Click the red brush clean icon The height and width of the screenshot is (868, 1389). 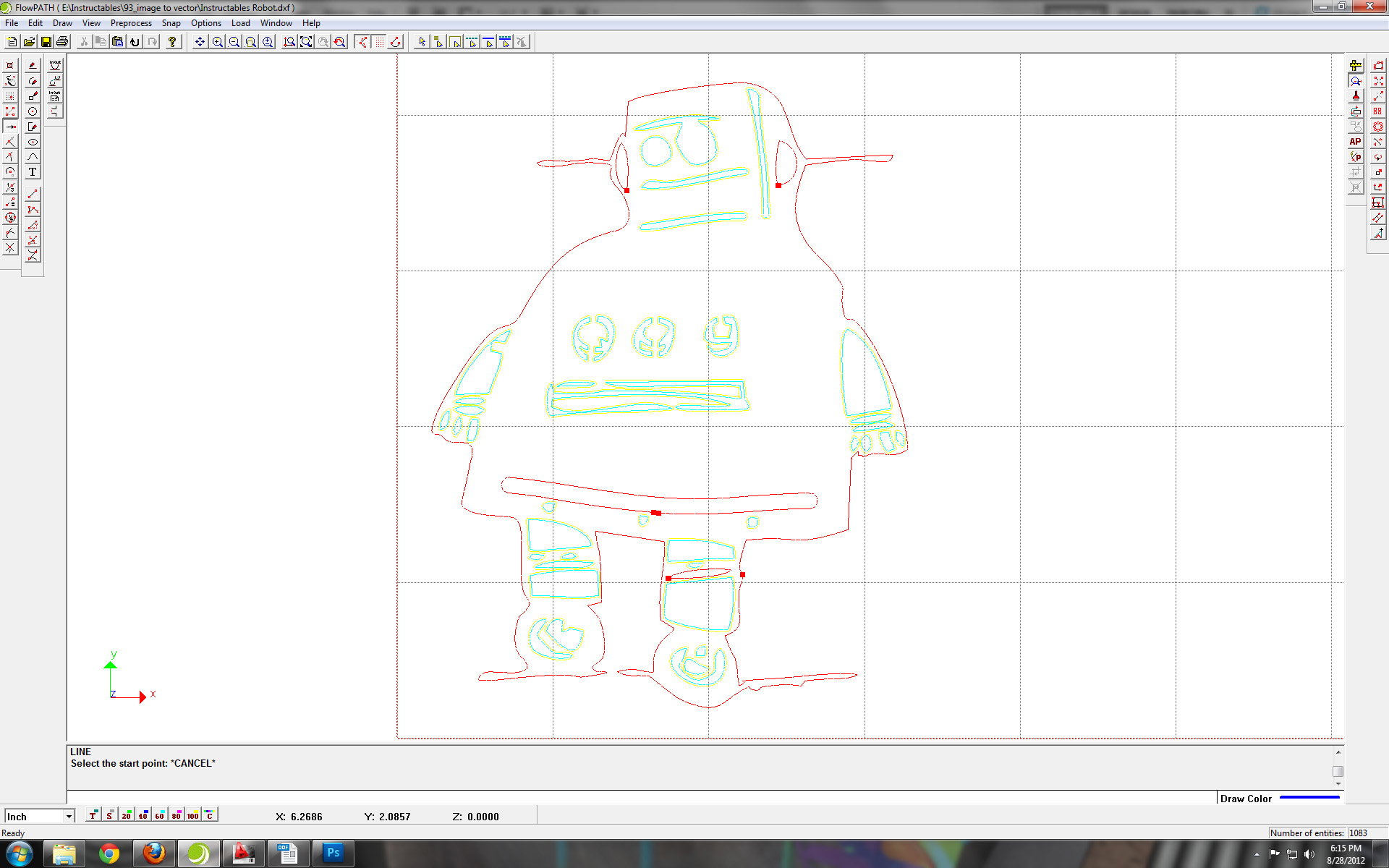point(1356,96)
